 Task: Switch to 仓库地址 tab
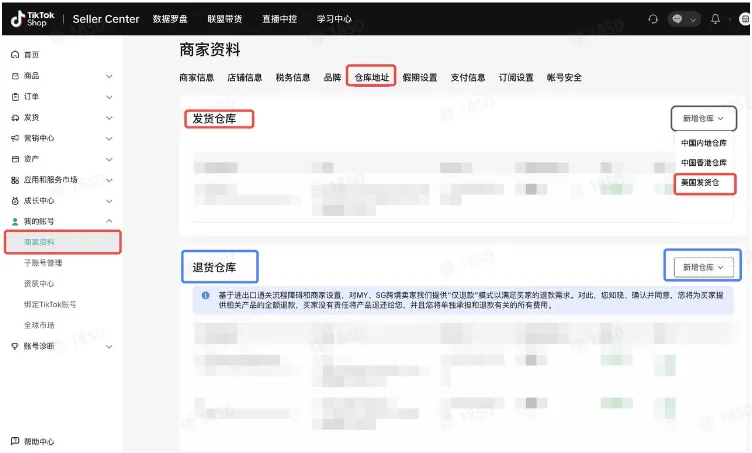click(x=372, y=77)
